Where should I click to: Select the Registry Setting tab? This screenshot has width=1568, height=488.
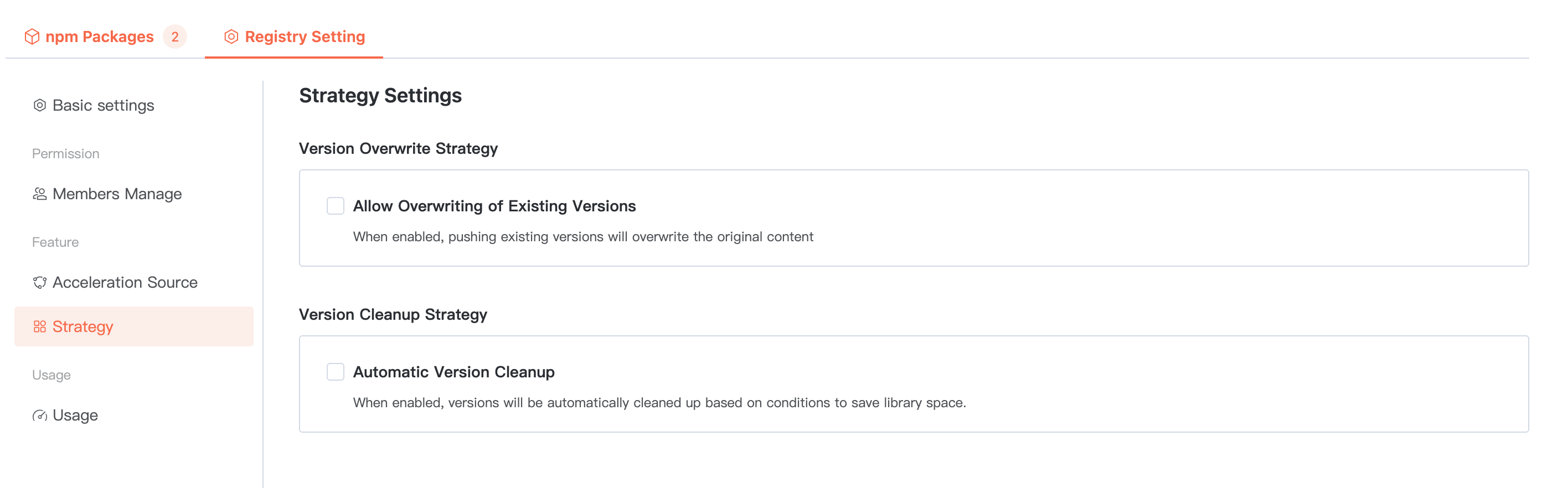[x=305, y=37]
